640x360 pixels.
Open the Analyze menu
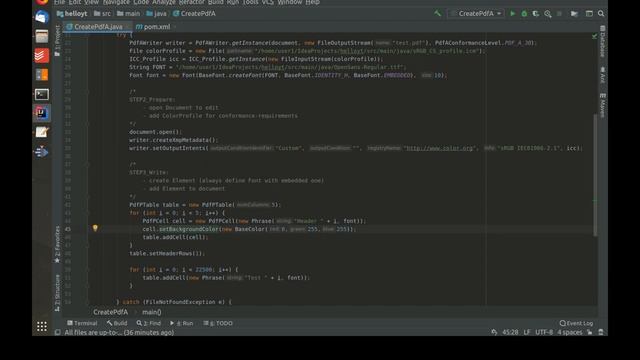[164, 2]
